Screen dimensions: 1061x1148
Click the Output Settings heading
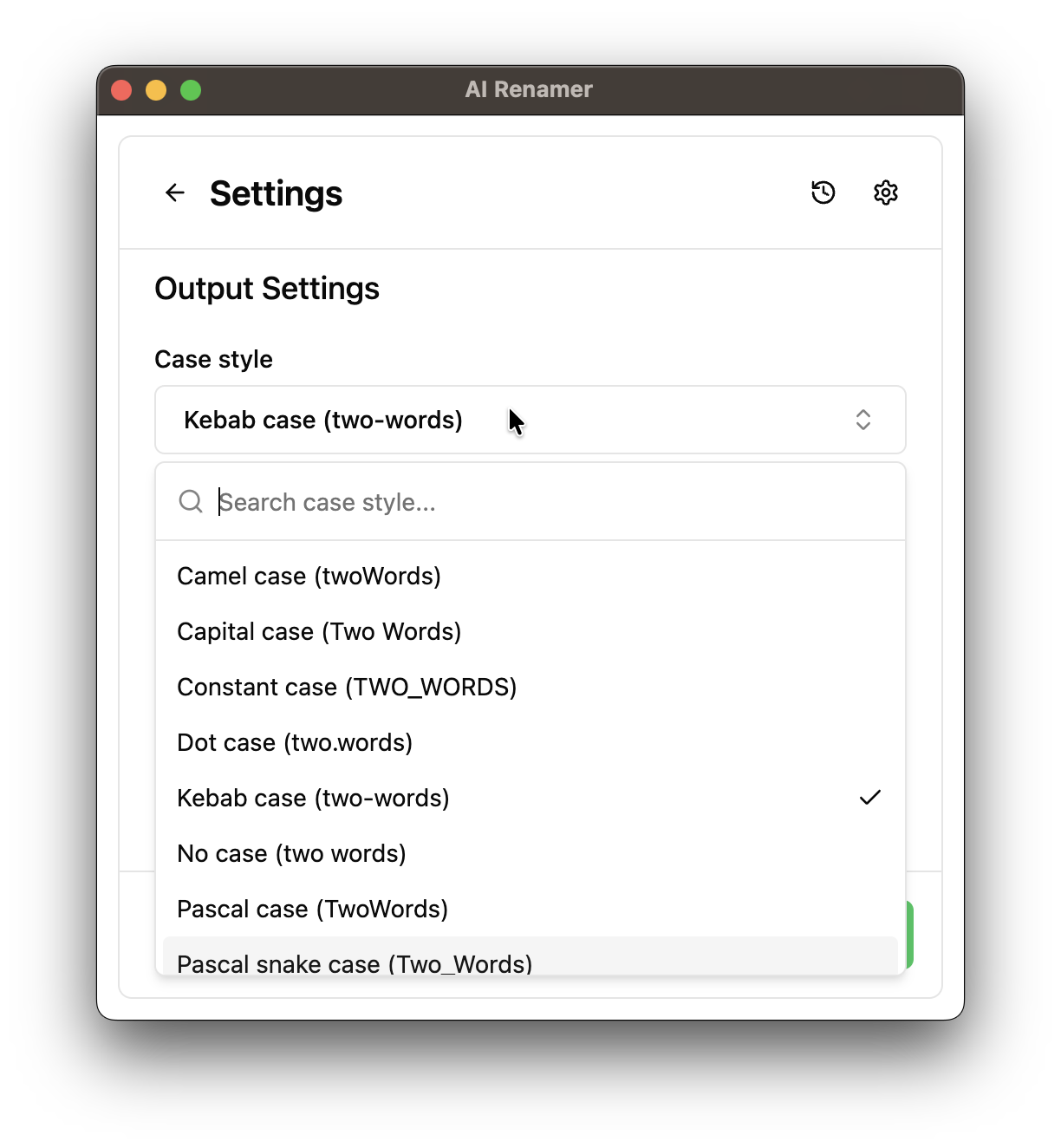pyautogui.click(x=266, y=289)
